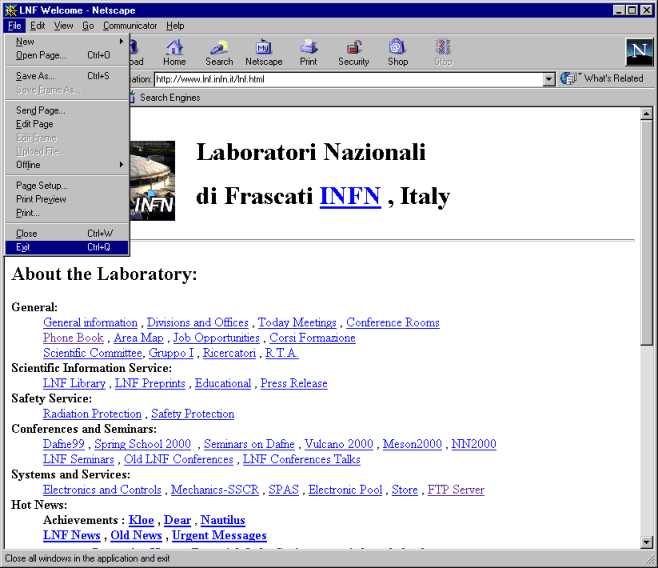Open the Kloe achievements link
The image size is (658, 568).
pyautogui.click(x=141, y=520)
